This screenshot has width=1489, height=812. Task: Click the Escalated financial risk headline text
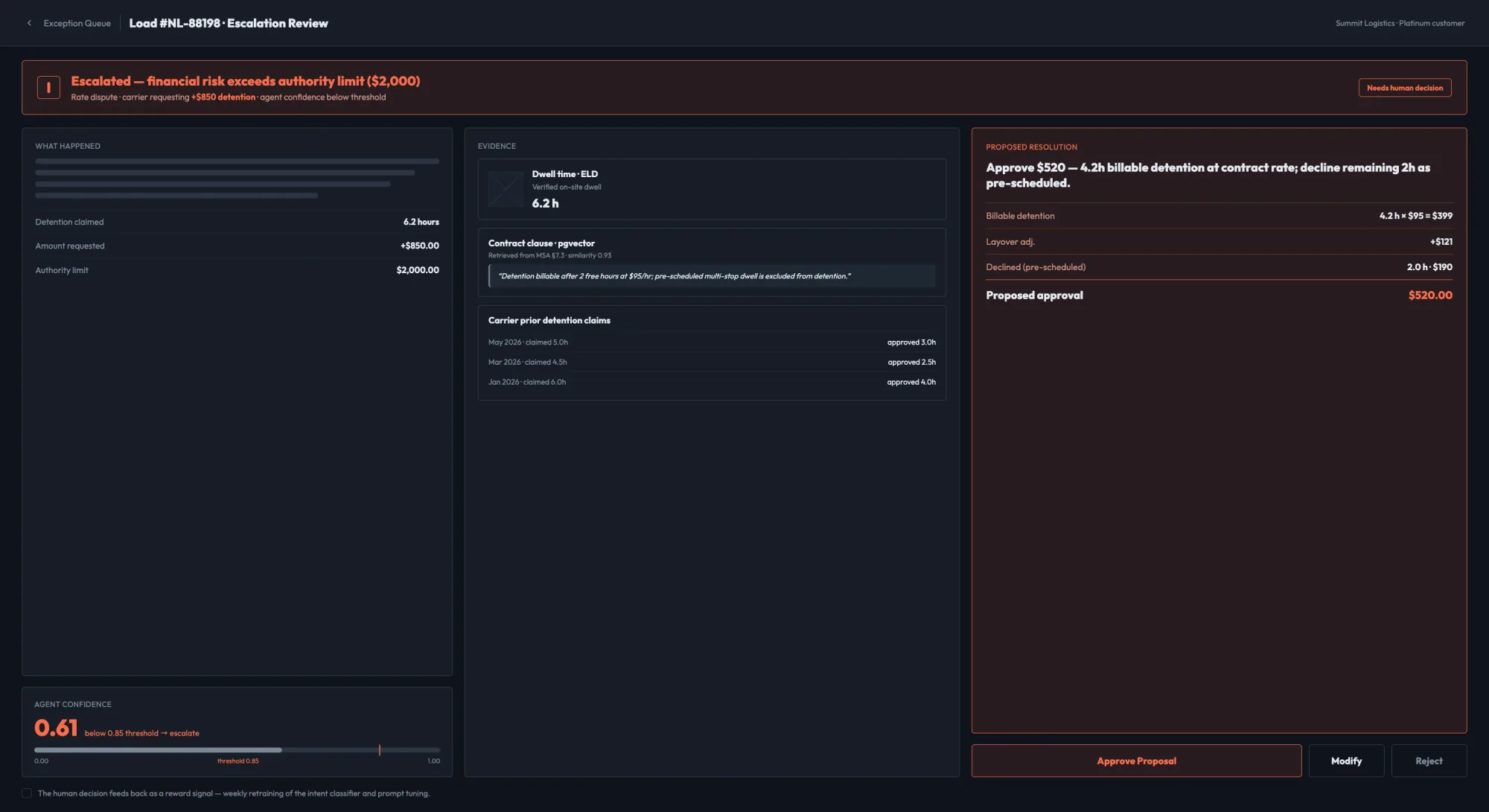click(x=246, y=81)
